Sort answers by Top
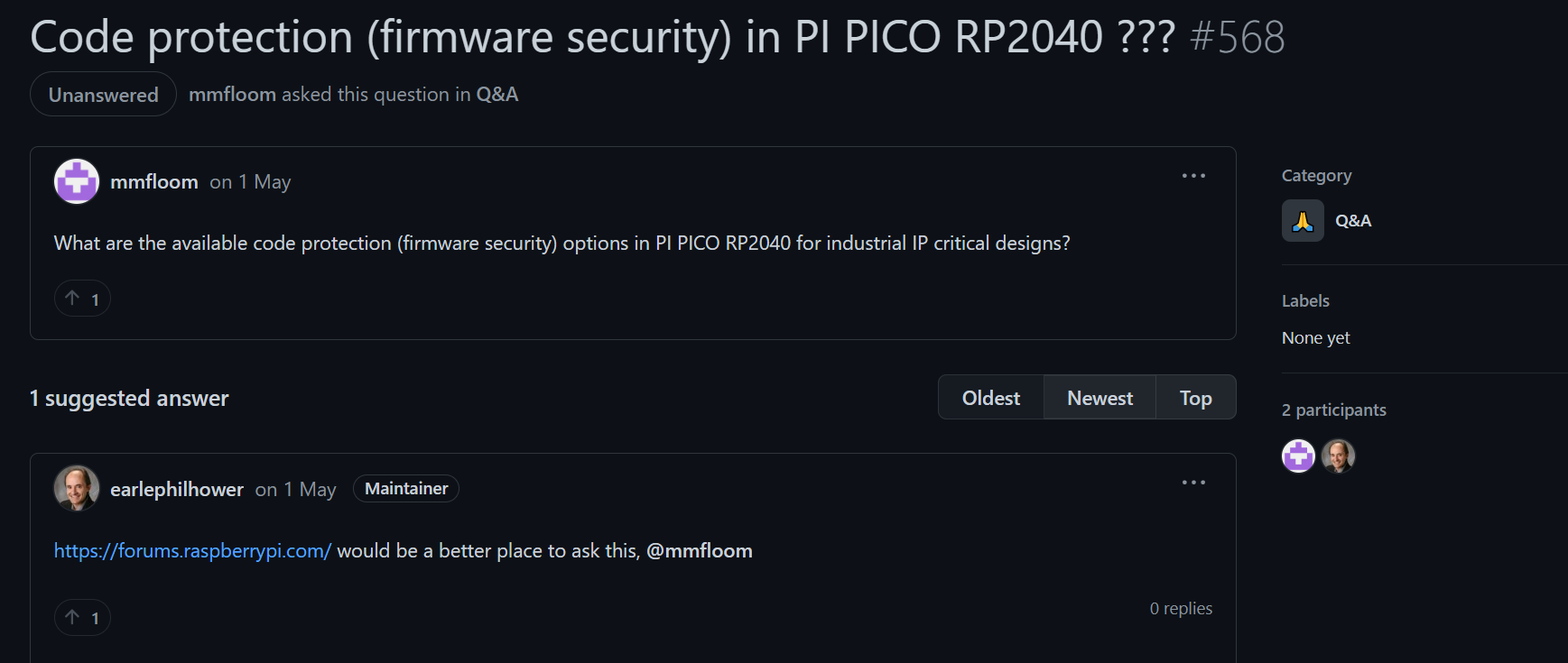 pos(1196,398)
